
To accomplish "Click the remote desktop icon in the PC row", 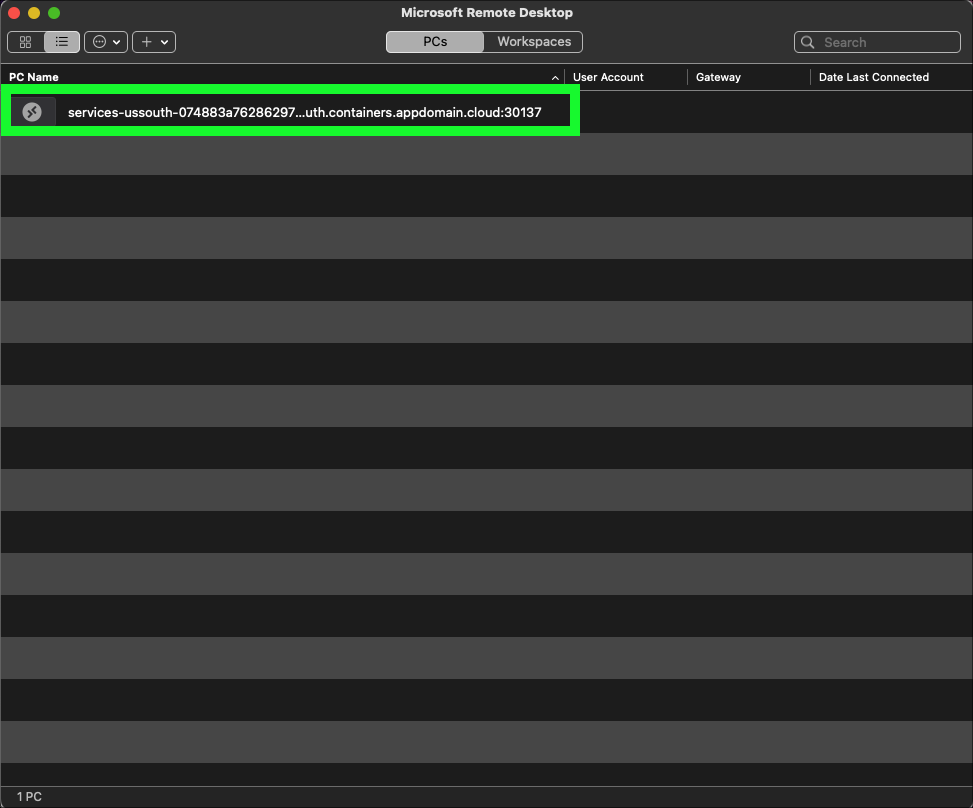I will point(32,112).
